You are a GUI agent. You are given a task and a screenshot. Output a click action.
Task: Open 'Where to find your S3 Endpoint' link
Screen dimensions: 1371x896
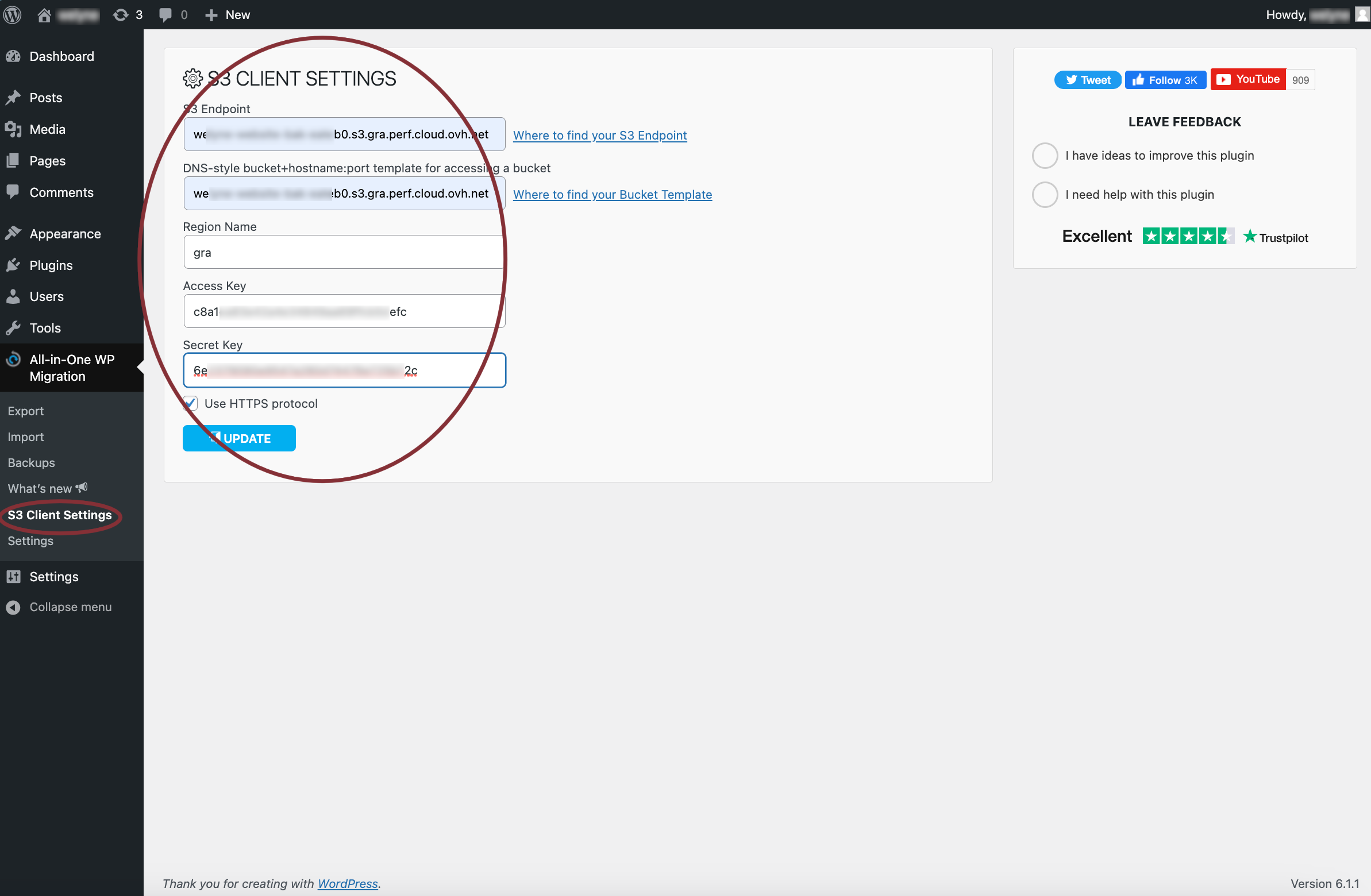click(600, 136)
